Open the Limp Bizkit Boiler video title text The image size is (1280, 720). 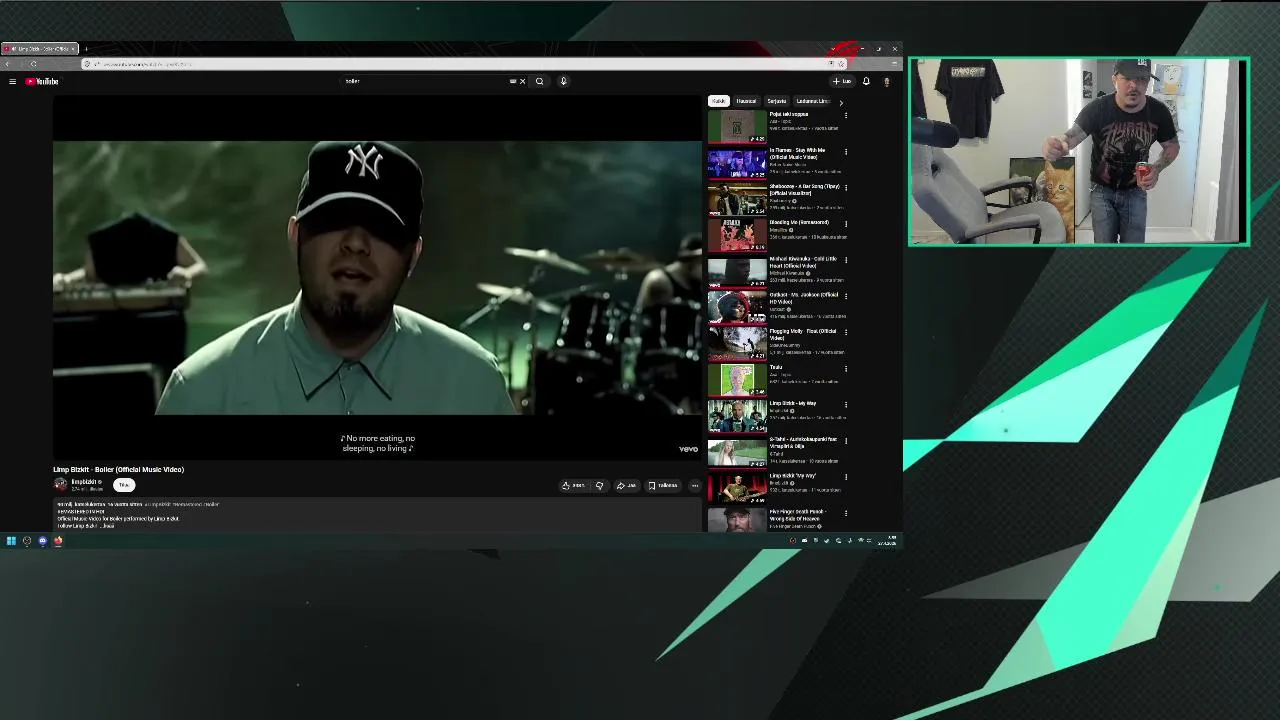pyautogui.click(x=118, y=470)
